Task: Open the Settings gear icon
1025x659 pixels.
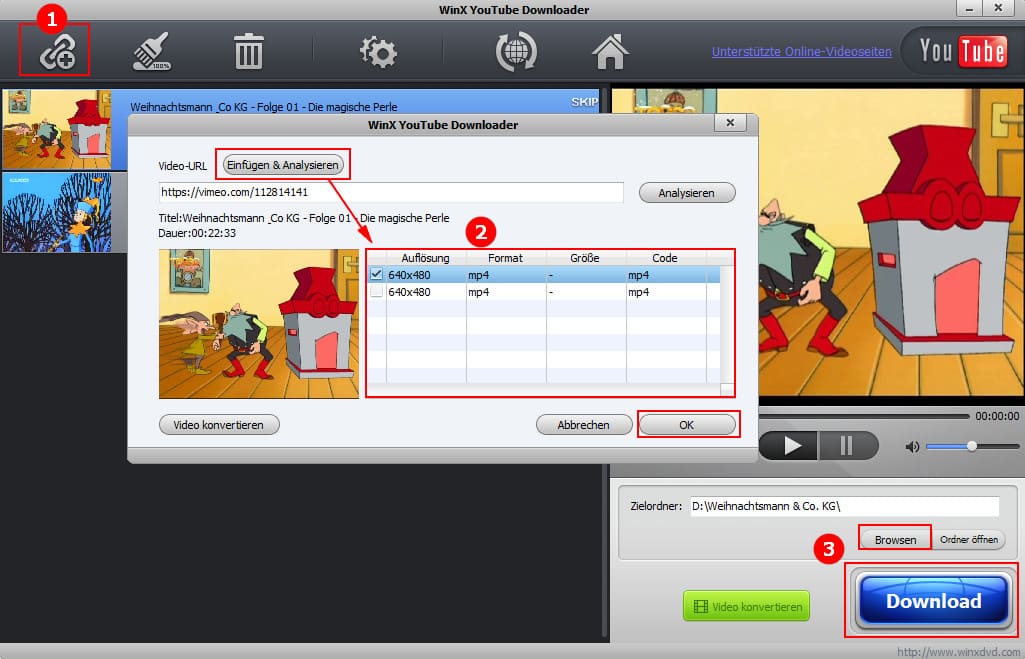Action: (378, 52)
